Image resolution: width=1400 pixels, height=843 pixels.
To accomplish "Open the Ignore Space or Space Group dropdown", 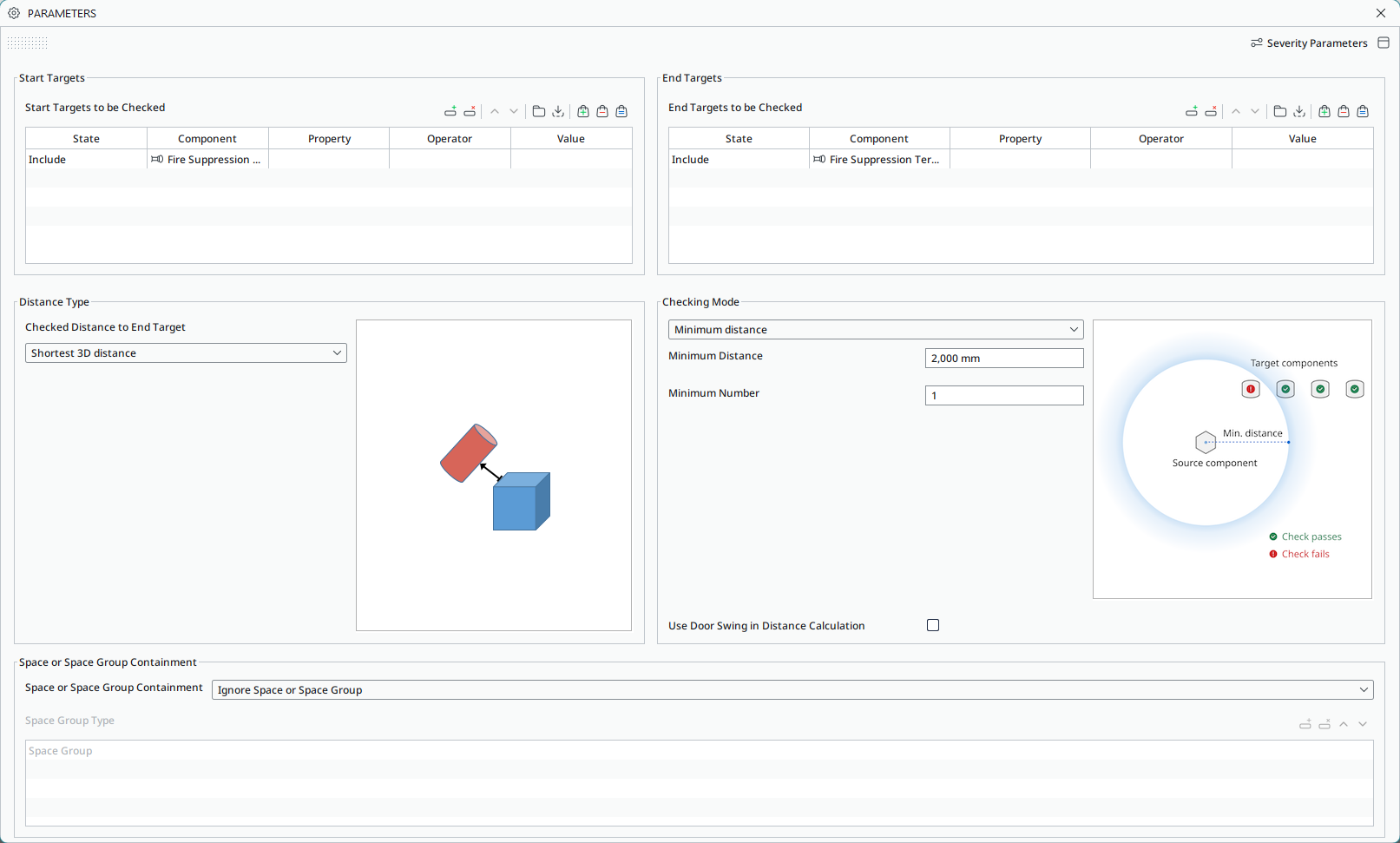I will tap(792, 690).
